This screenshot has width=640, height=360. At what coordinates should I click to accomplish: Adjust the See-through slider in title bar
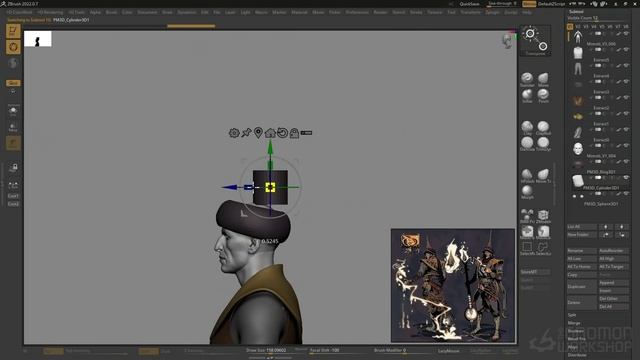coord(503,4)
